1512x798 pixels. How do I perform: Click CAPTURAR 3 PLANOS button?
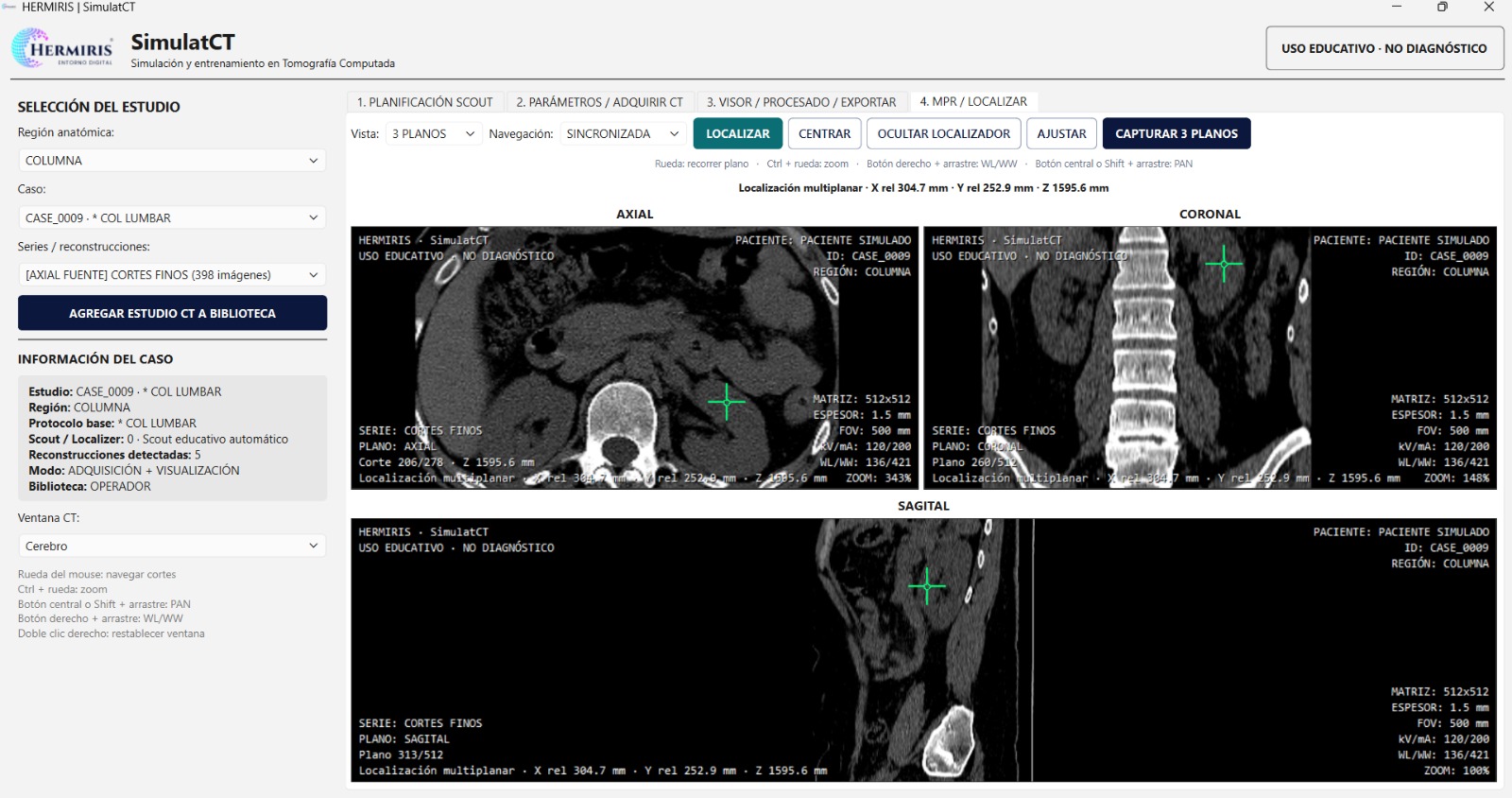1177,134
